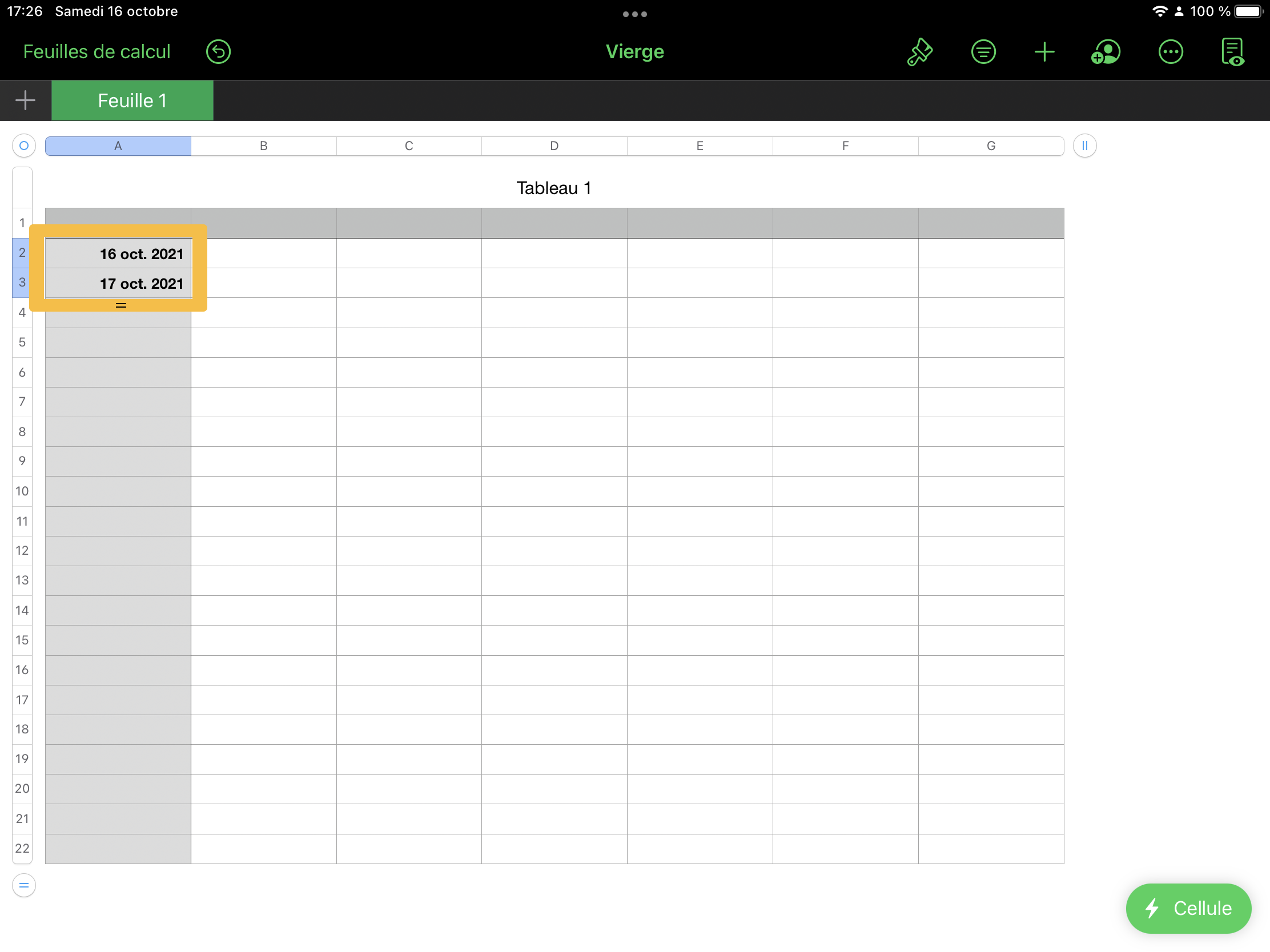
Task: Go back to Feuilles de calcul
Action: click(x=97, y=51)
